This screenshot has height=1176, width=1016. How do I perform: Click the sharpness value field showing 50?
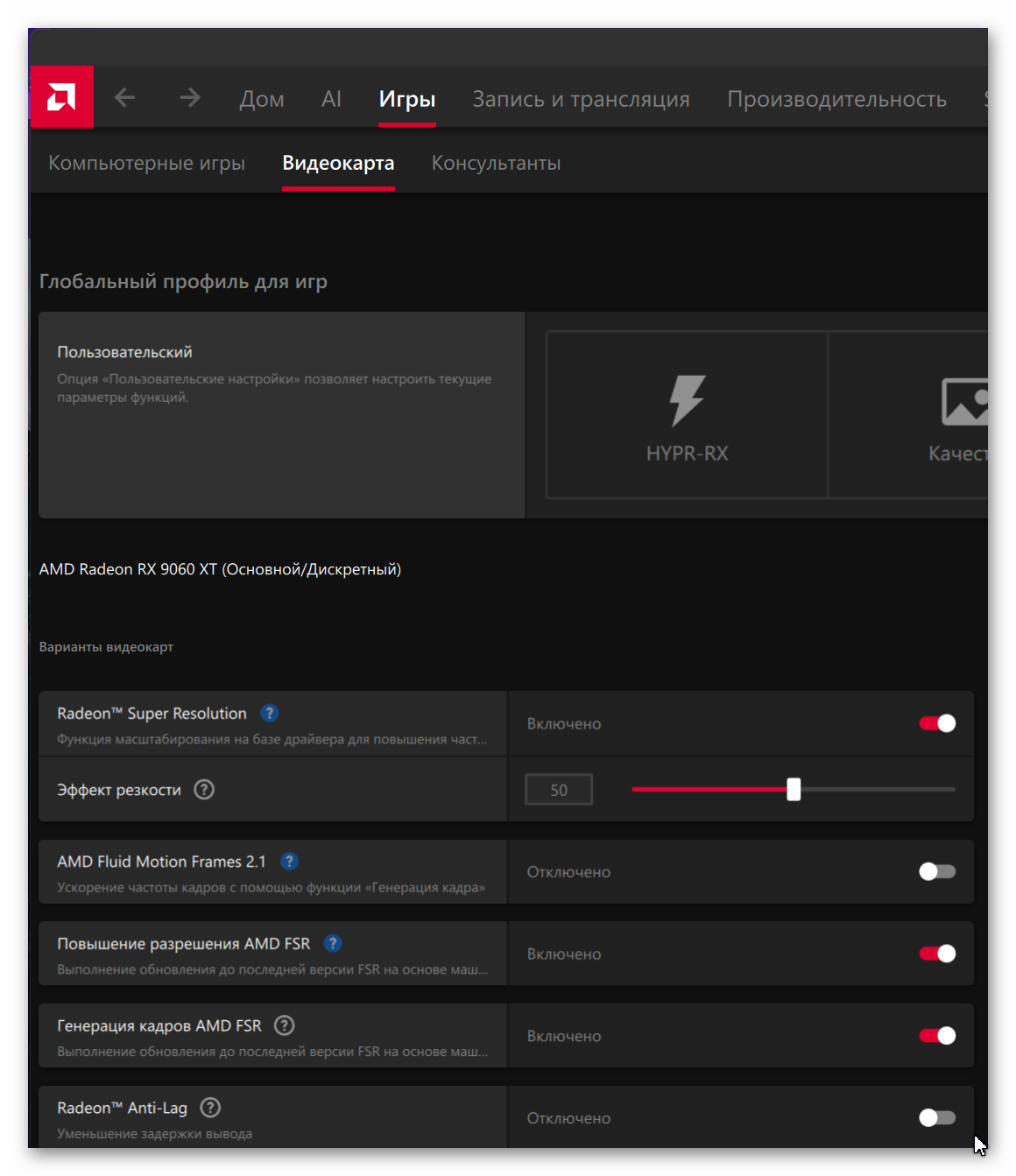coord(559,790)
